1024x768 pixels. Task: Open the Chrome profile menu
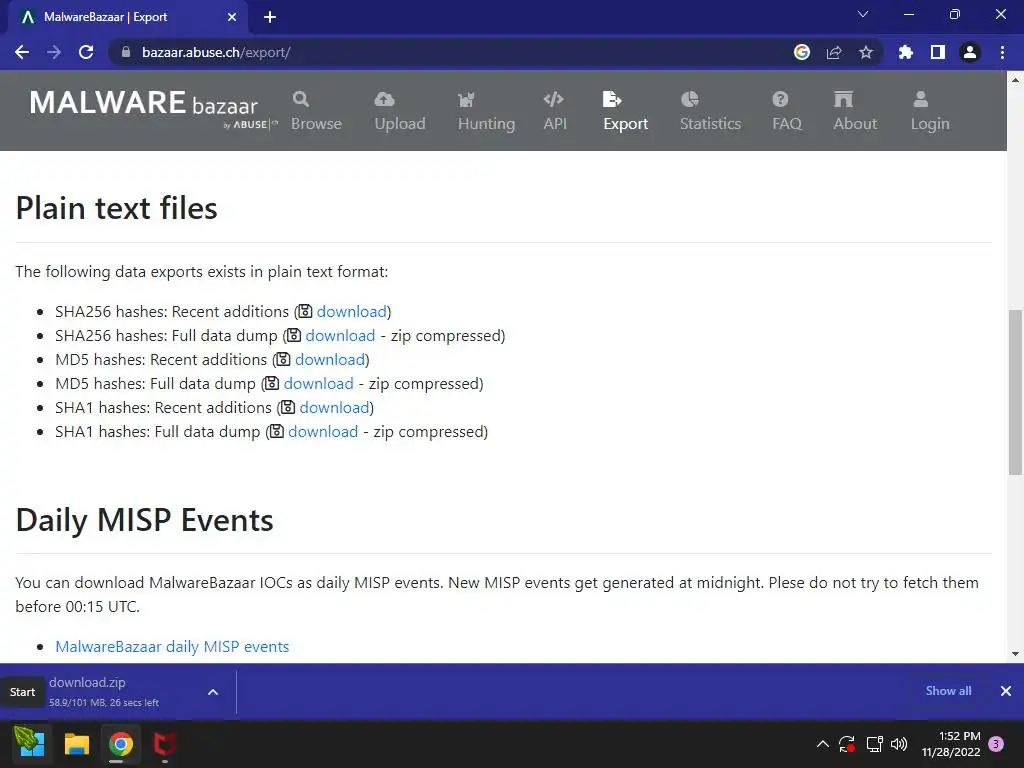970,52
